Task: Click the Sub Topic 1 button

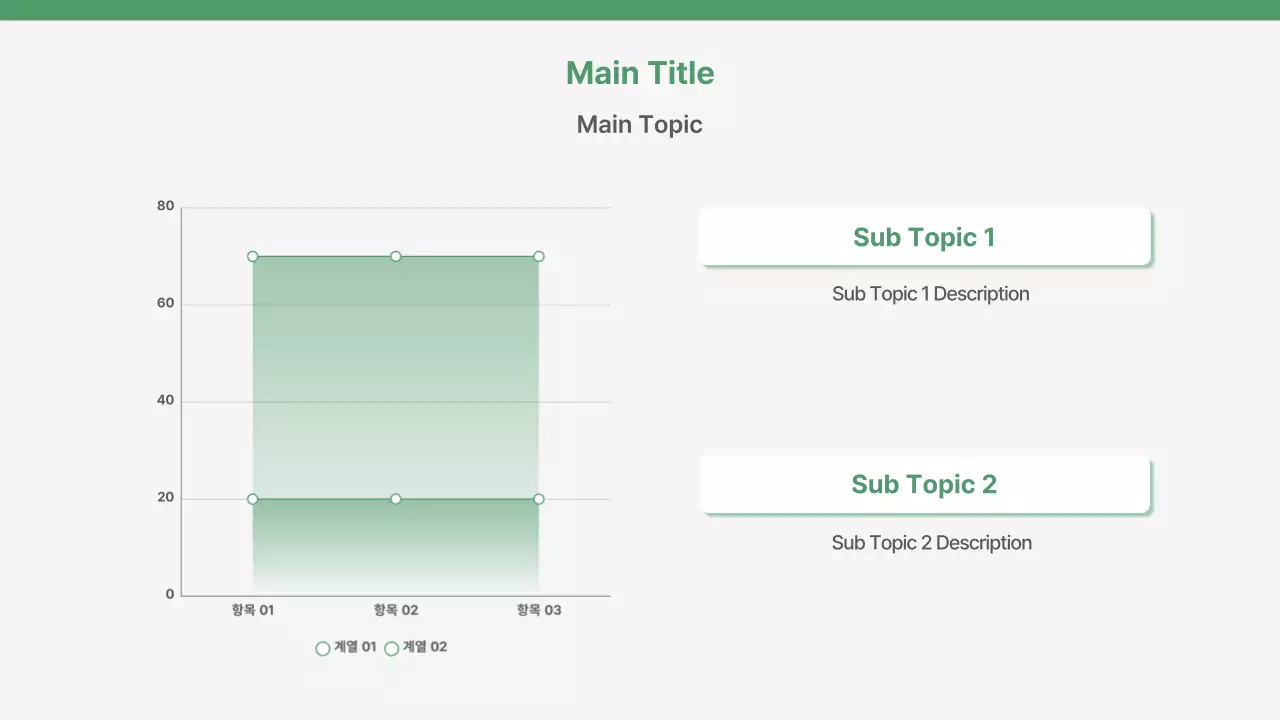Action: pyautogui.click(x=924, y=236)
